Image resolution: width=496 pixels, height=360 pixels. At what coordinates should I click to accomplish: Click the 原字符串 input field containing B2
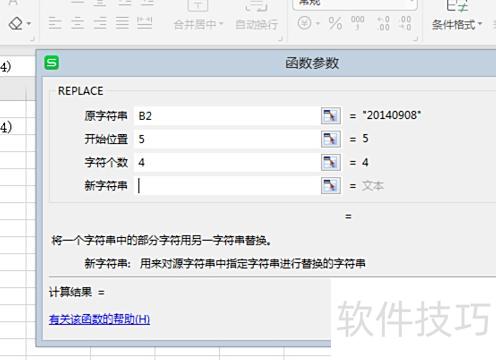coord(227,116)
